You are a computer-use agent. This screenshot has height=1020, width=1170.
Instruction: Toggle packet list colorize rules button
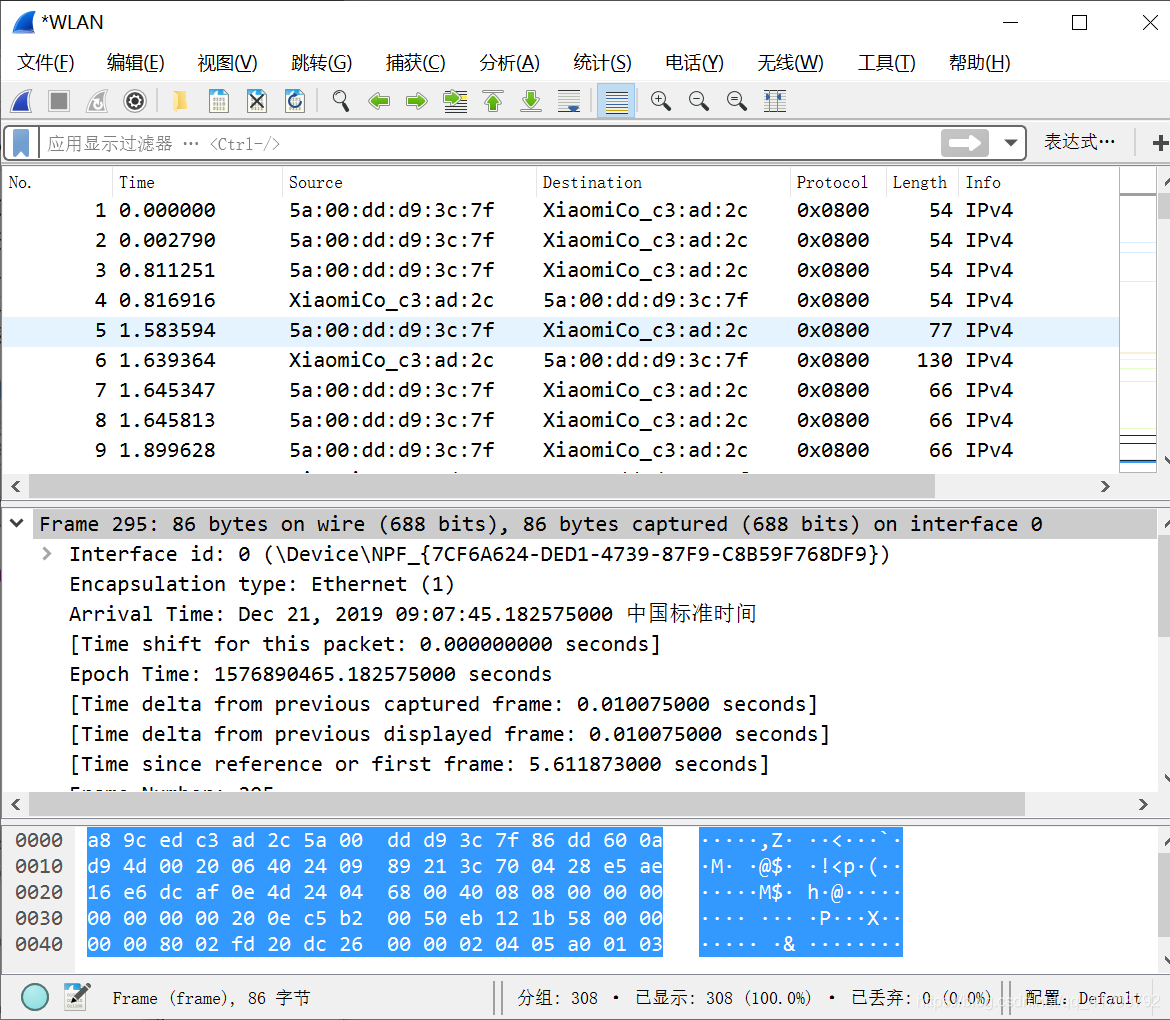(x=616, y=101)
